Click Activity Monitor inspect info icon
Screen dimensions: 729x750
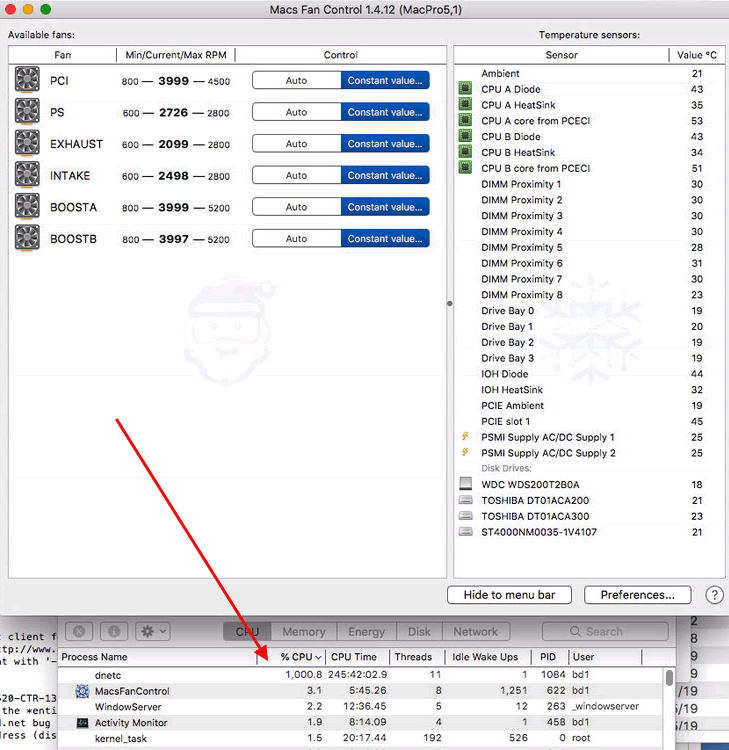pos(114,631)
